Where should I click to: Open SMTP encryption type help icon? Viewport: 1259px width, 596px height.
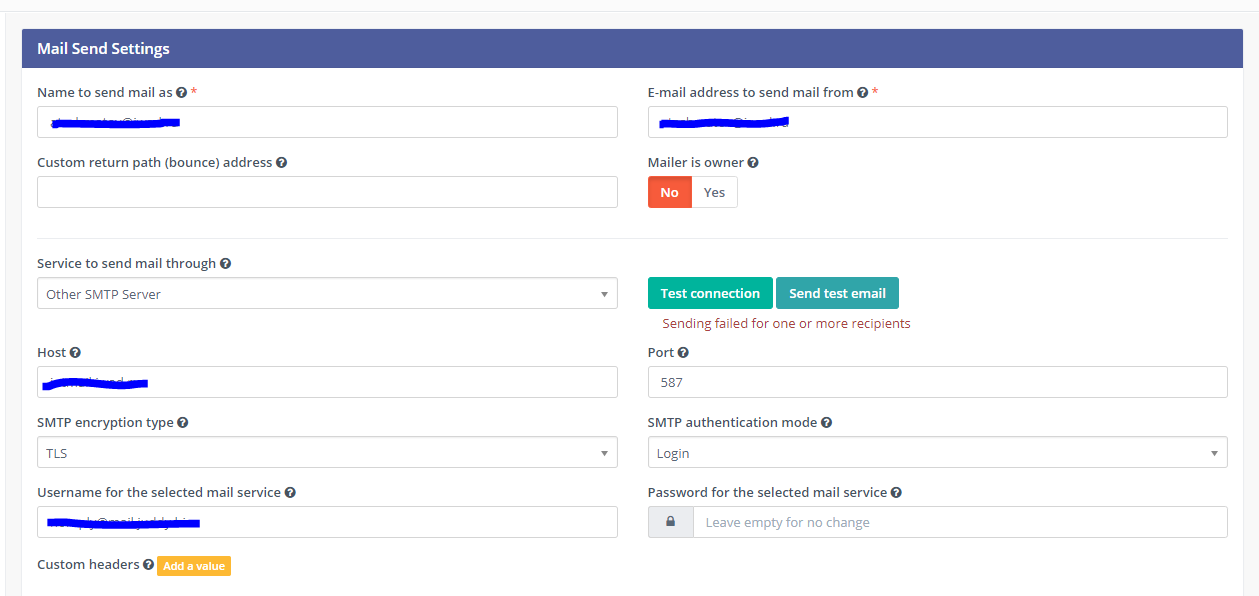[x=182, y=423]
